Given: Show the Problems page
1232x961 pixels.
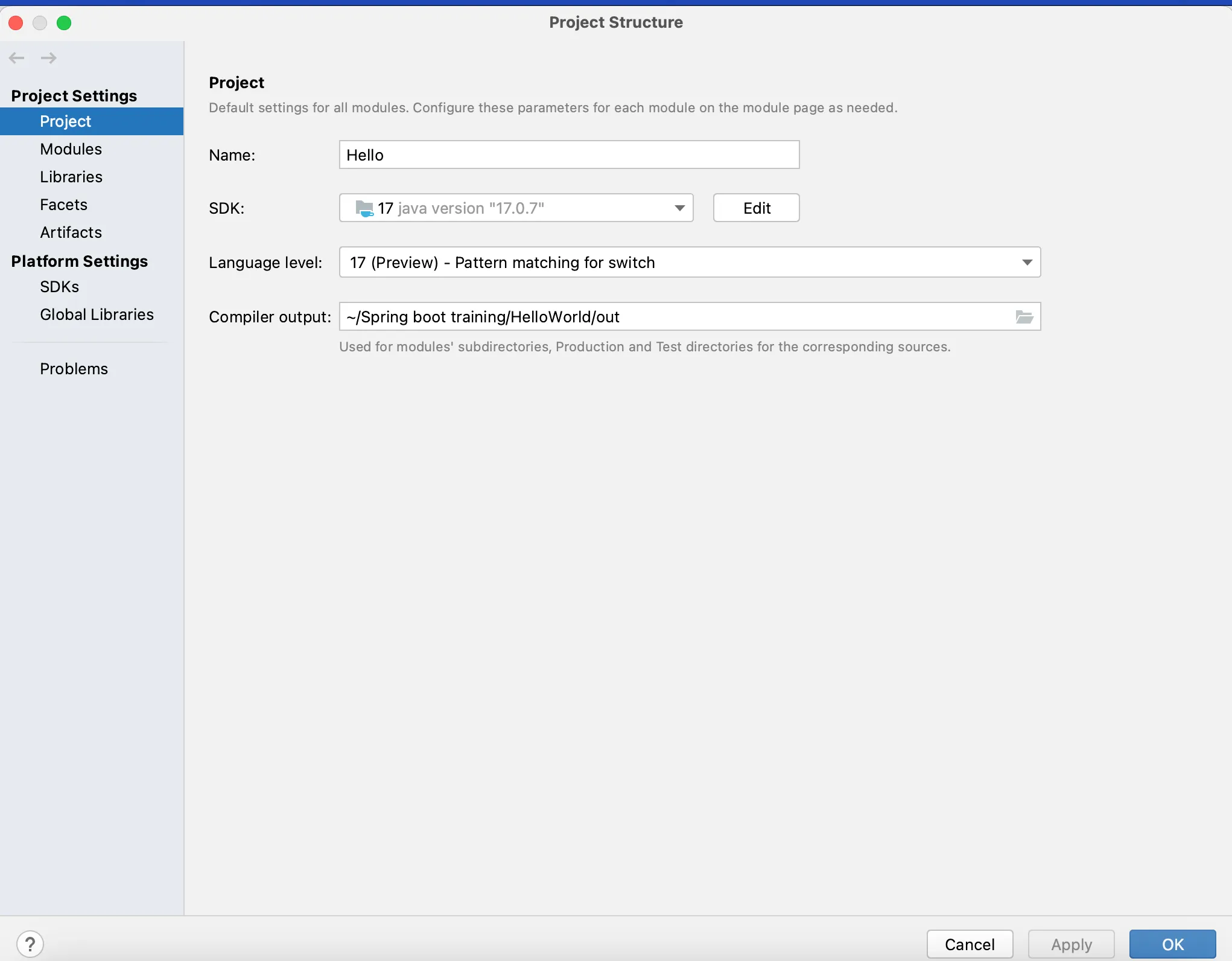Looking at the screenshot, I should (x=74, y=369).
